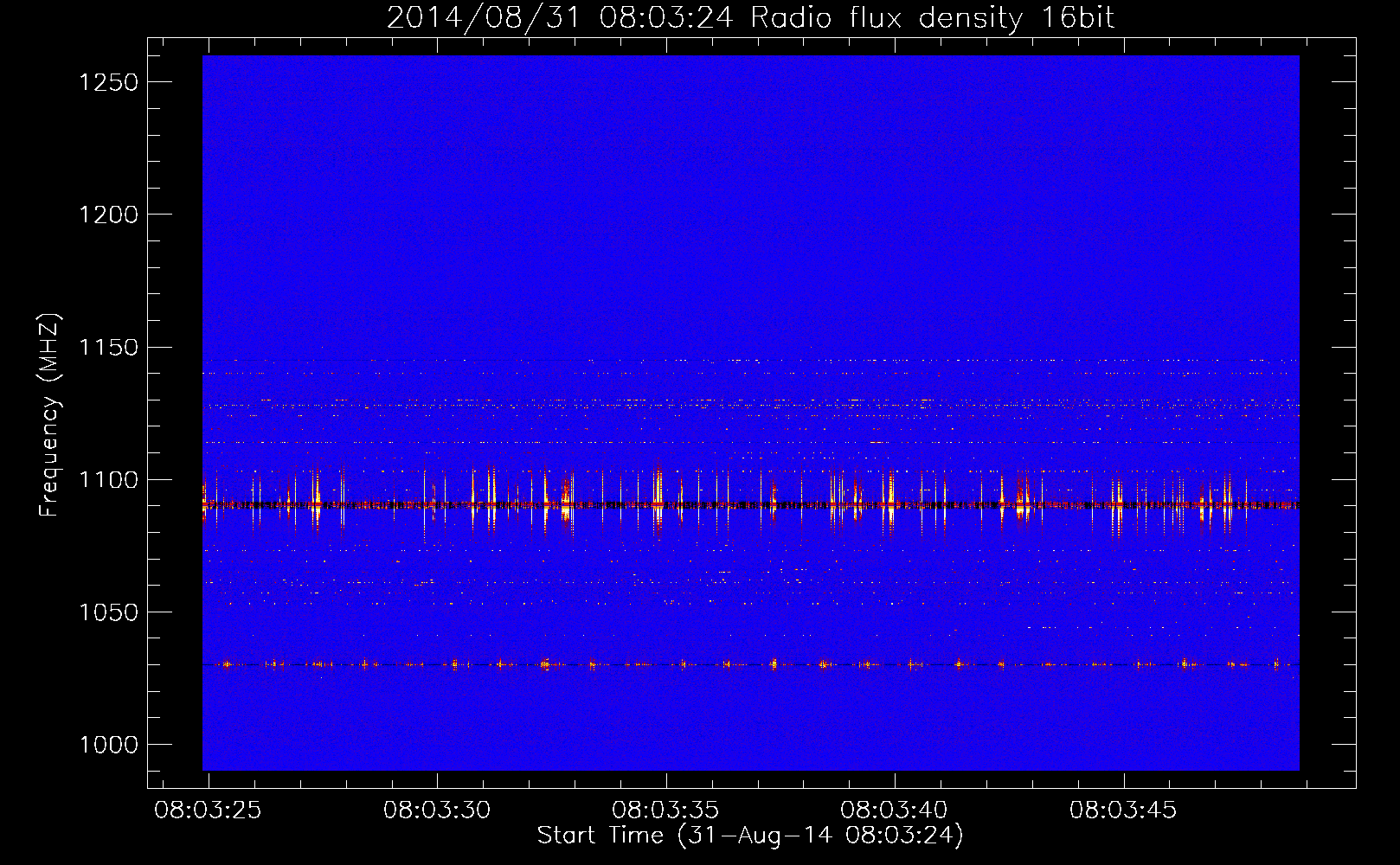Screen dimensions: 1400x865
Task: Click the 1250 frequency tick label
Action: pos(109,82)
